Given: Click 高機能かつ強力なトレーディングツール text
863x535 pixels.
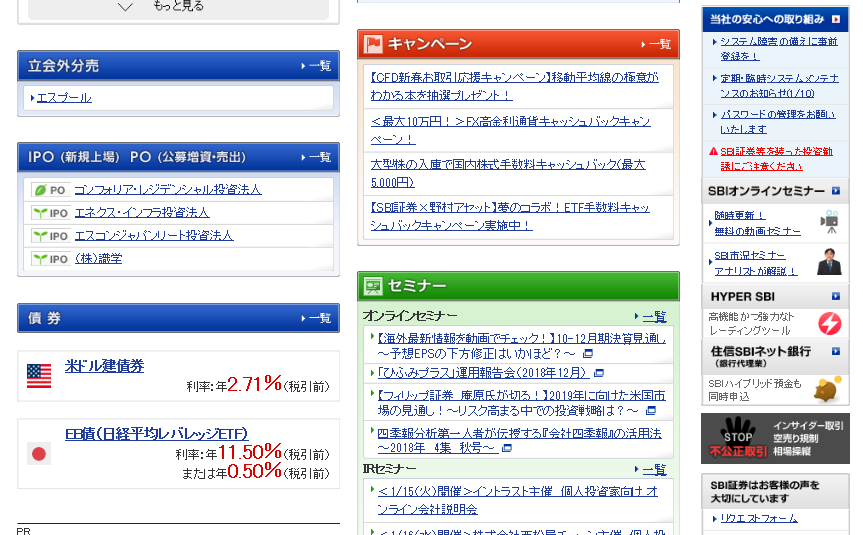Looking at the screenshot, I should click(x=751, y=324).
